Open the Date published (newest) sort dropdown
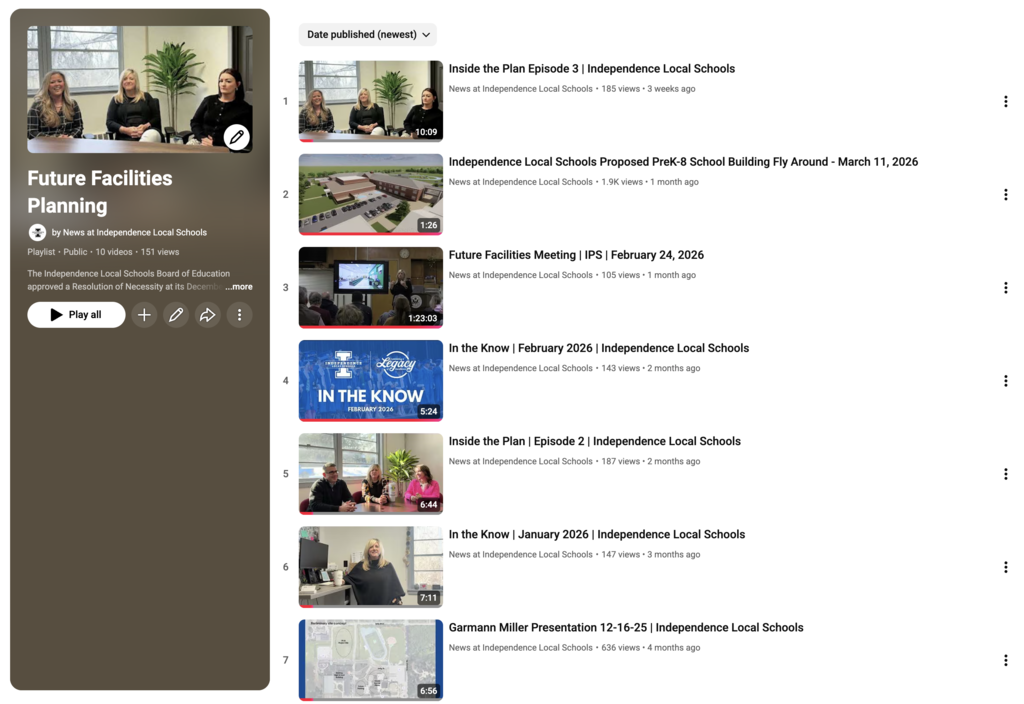The image size is (1024, 704). click(x=367, y=34)
